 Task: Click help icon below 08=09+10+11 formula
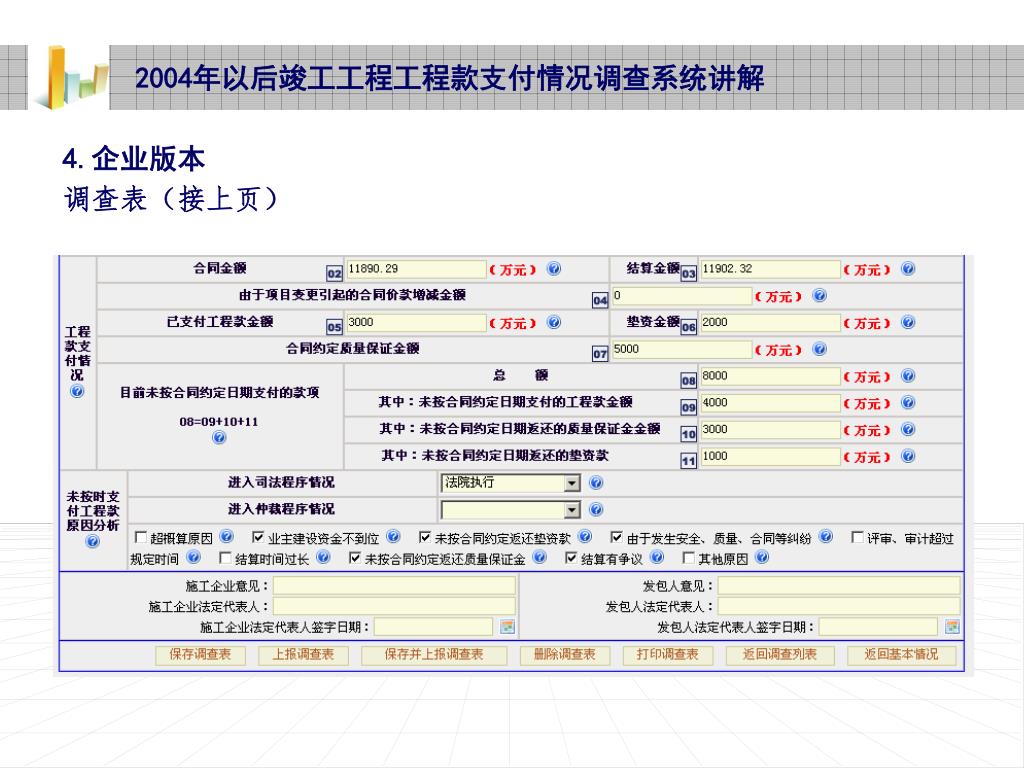(x=219, y=438)
